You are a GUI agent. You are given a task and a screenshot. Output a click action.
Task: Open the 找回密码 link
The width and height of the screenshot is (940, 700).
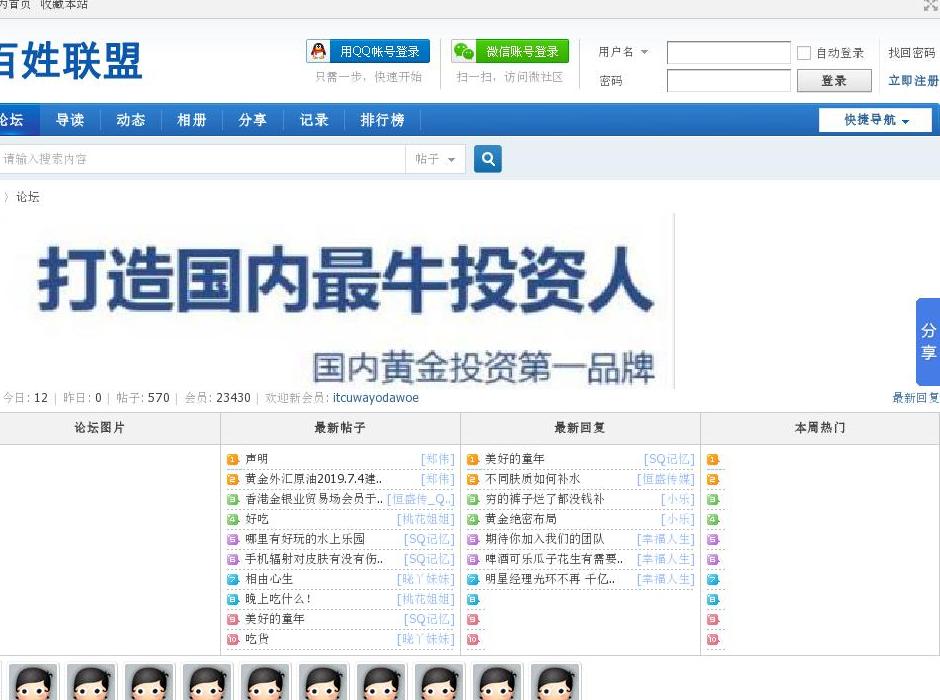(x=912, y=53)
